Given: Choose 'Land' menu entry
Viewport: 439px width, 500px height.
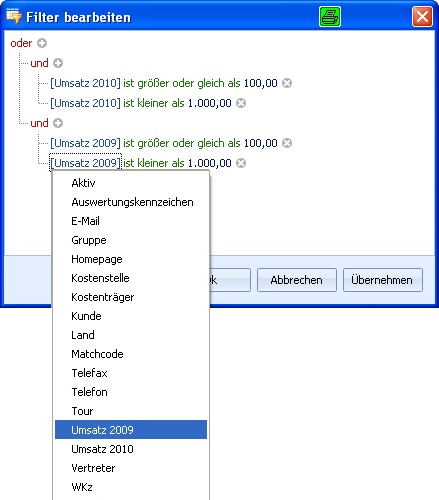Looking at the screenshot, I should click(x=131, y=335).
